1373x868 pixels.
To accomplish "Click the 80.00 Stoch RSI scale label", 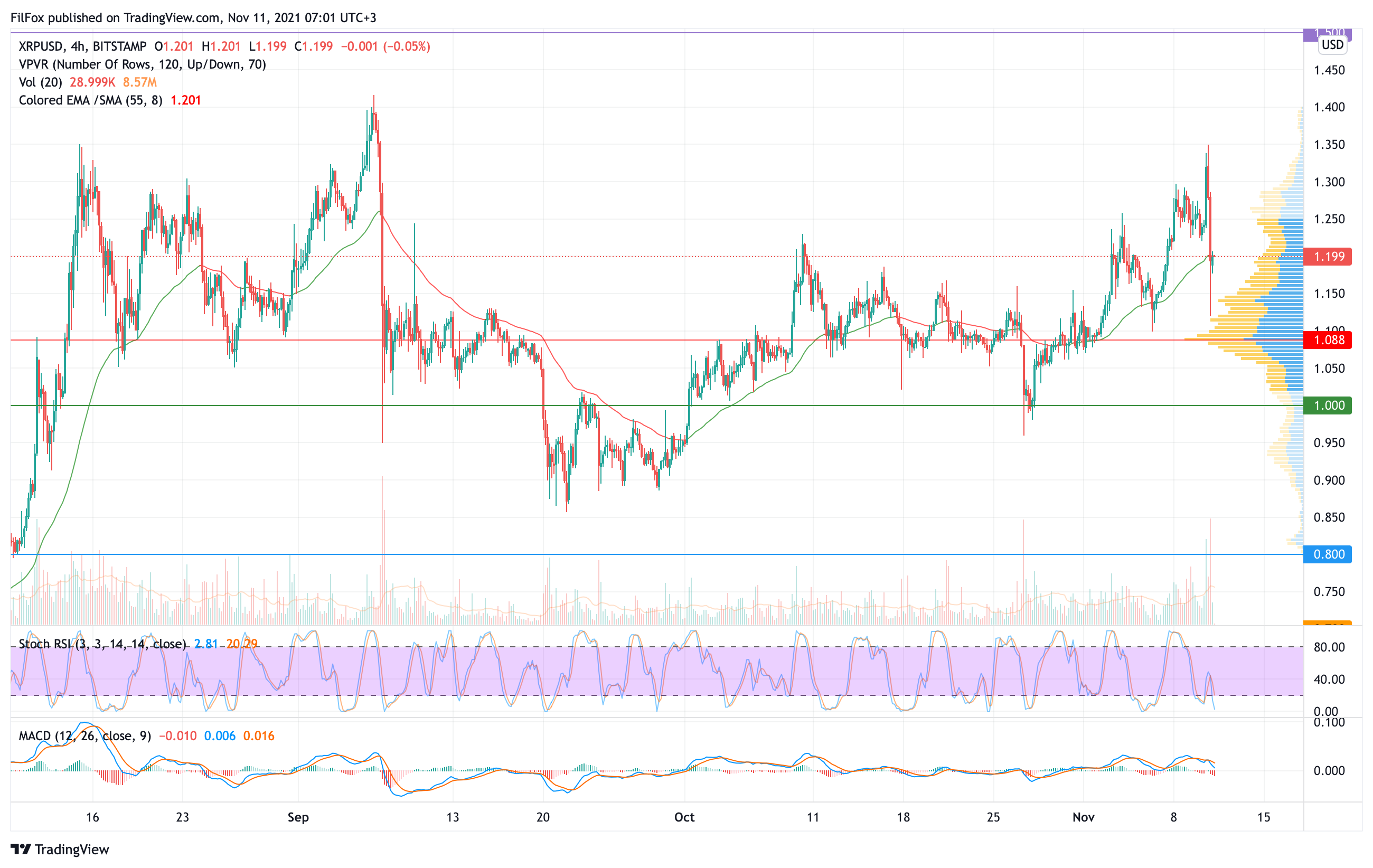I will [1329, 647].
